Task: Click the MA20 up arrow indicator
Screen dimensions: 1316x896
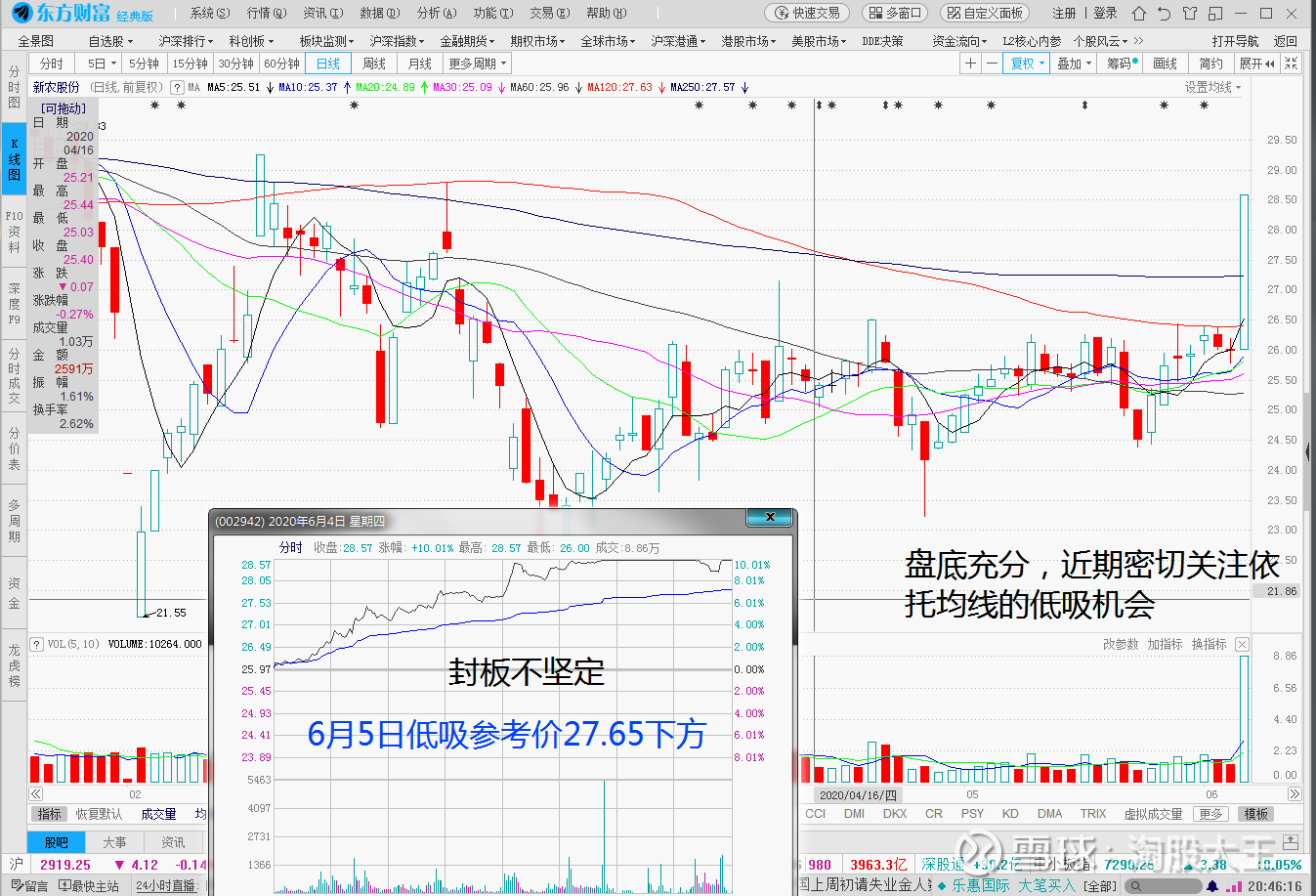Action: (x=423, y=87)
